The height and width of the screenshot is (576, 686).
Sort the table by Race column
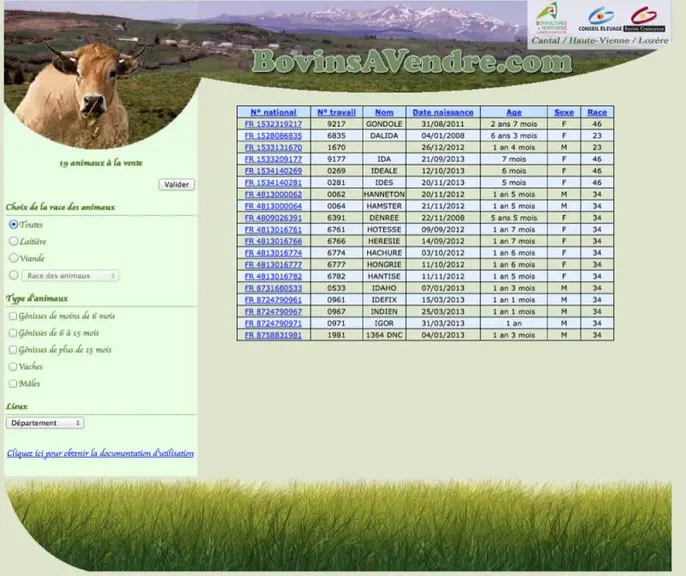click(x=597, y=112)
